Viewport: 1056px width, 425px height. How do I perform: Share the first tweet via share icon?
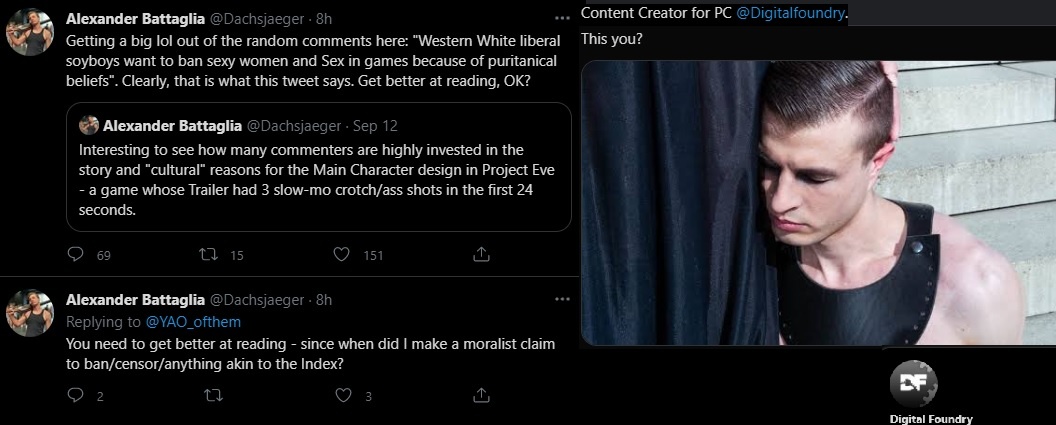click(x=481, y=254)
